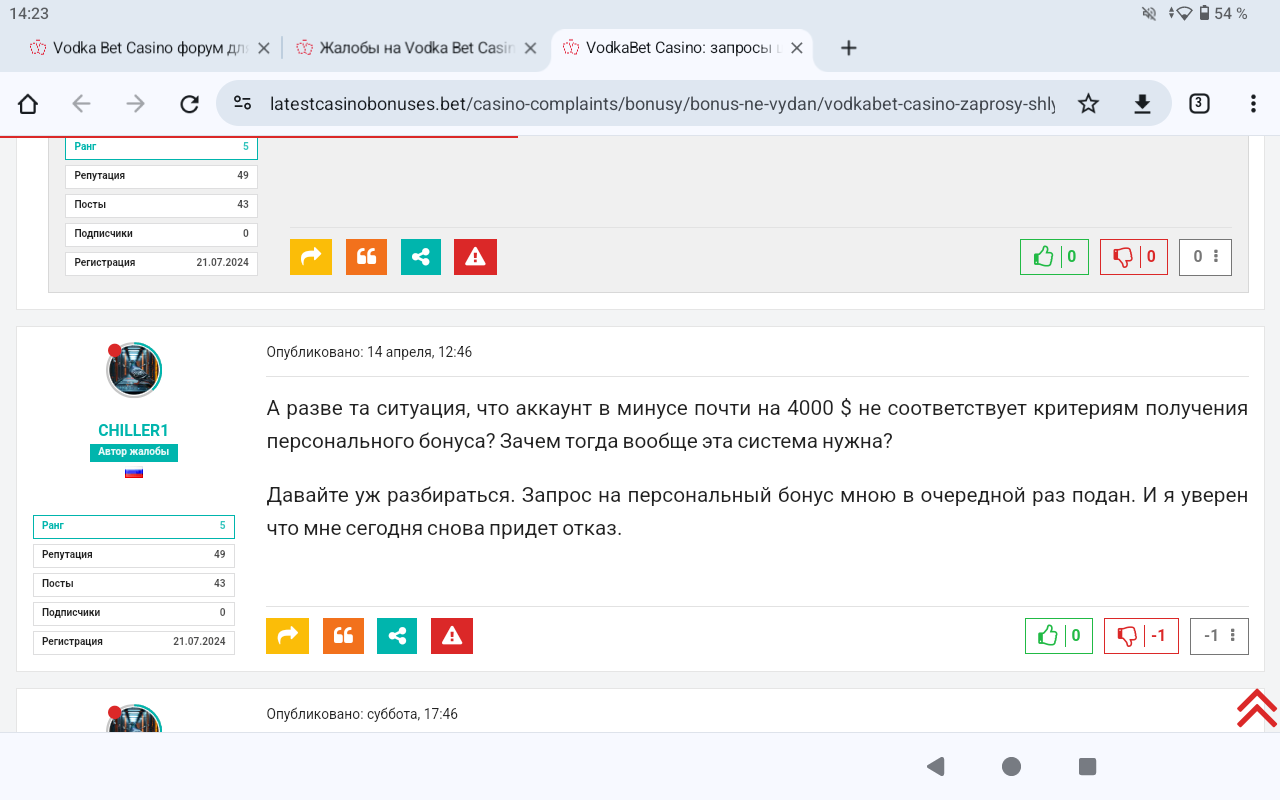Open the three-dot options beside the -1 score
The height and width of the screenshot is (800, 1280).
(1233, 636)
